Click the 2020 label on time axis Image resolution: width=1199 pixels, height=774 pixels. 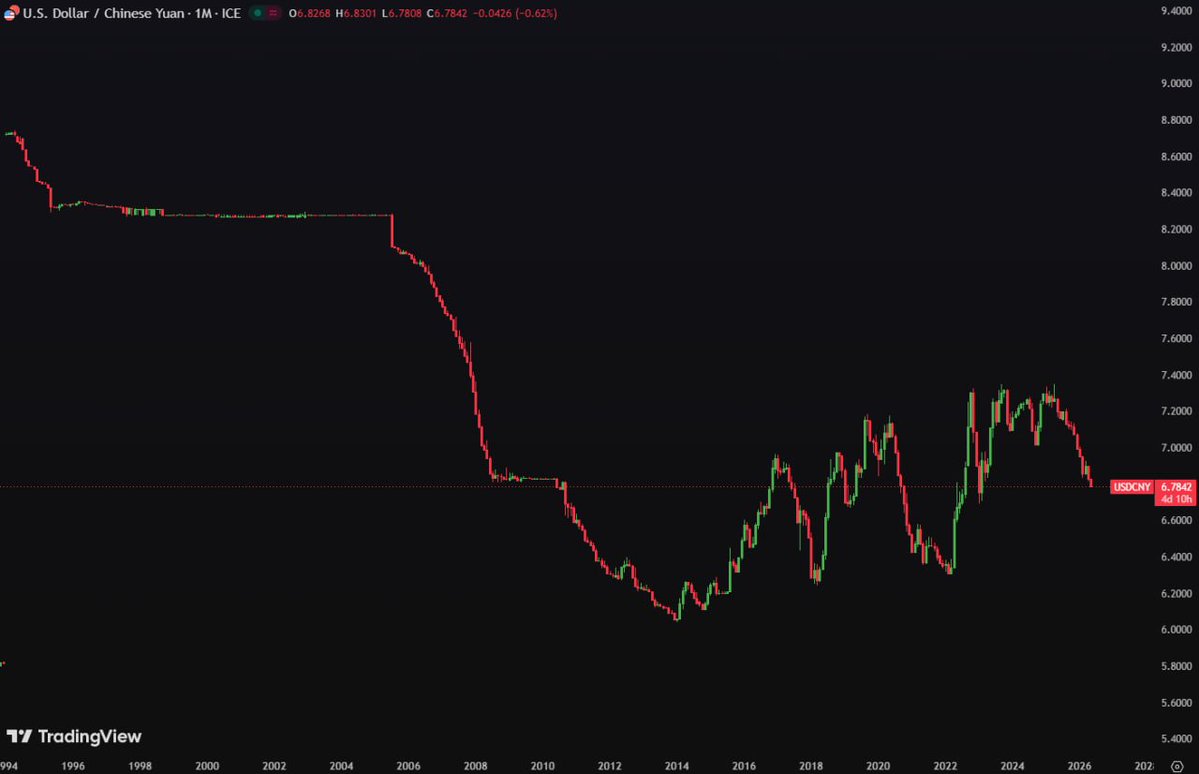coord(878,766)
